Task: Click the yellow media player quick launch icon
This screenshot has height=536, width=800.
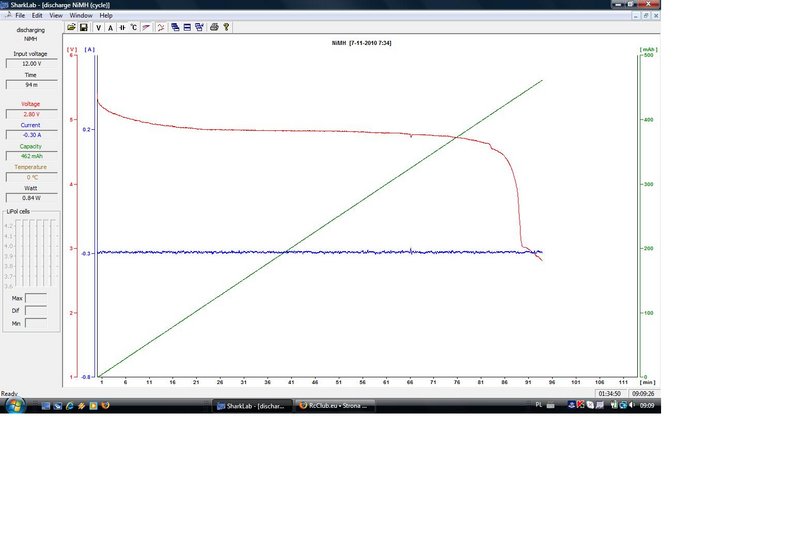Action: pos(93,406)
